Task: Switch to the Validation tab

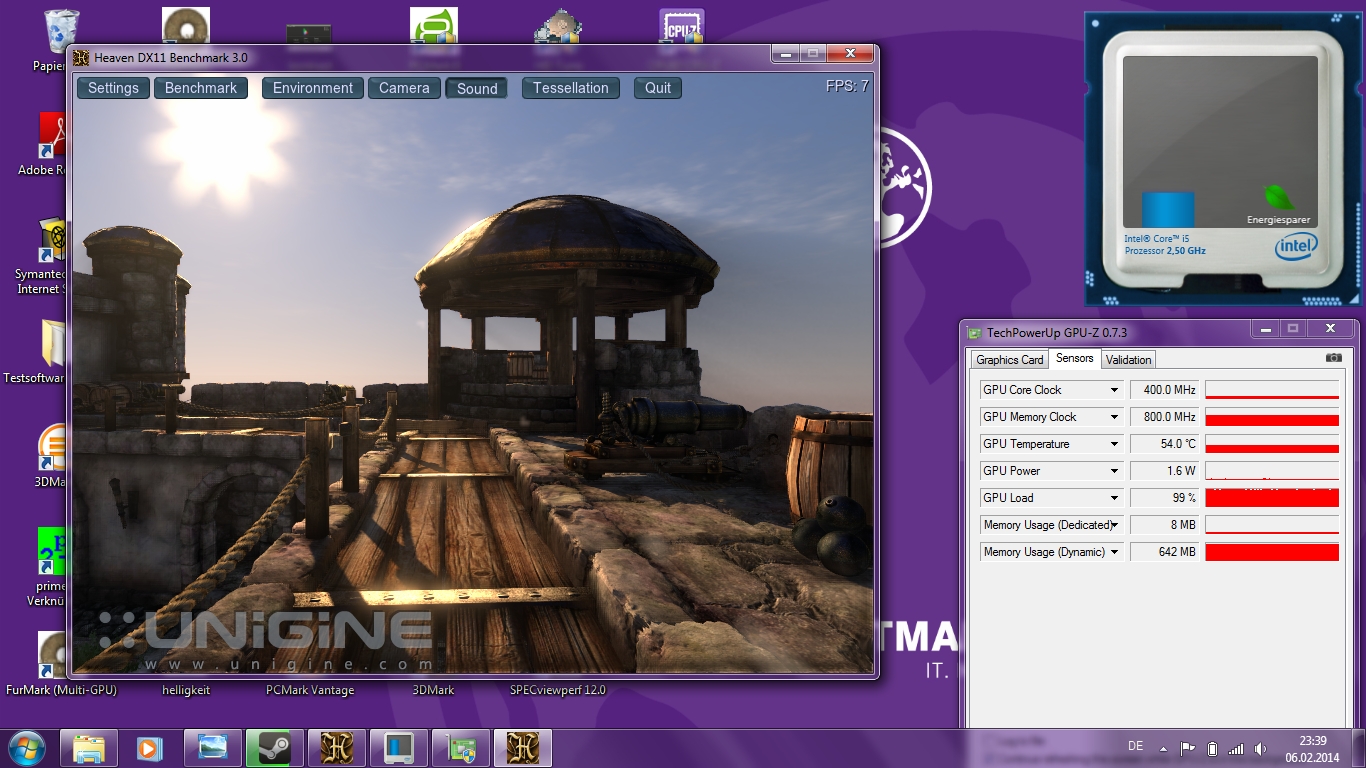Action: 1128,360
